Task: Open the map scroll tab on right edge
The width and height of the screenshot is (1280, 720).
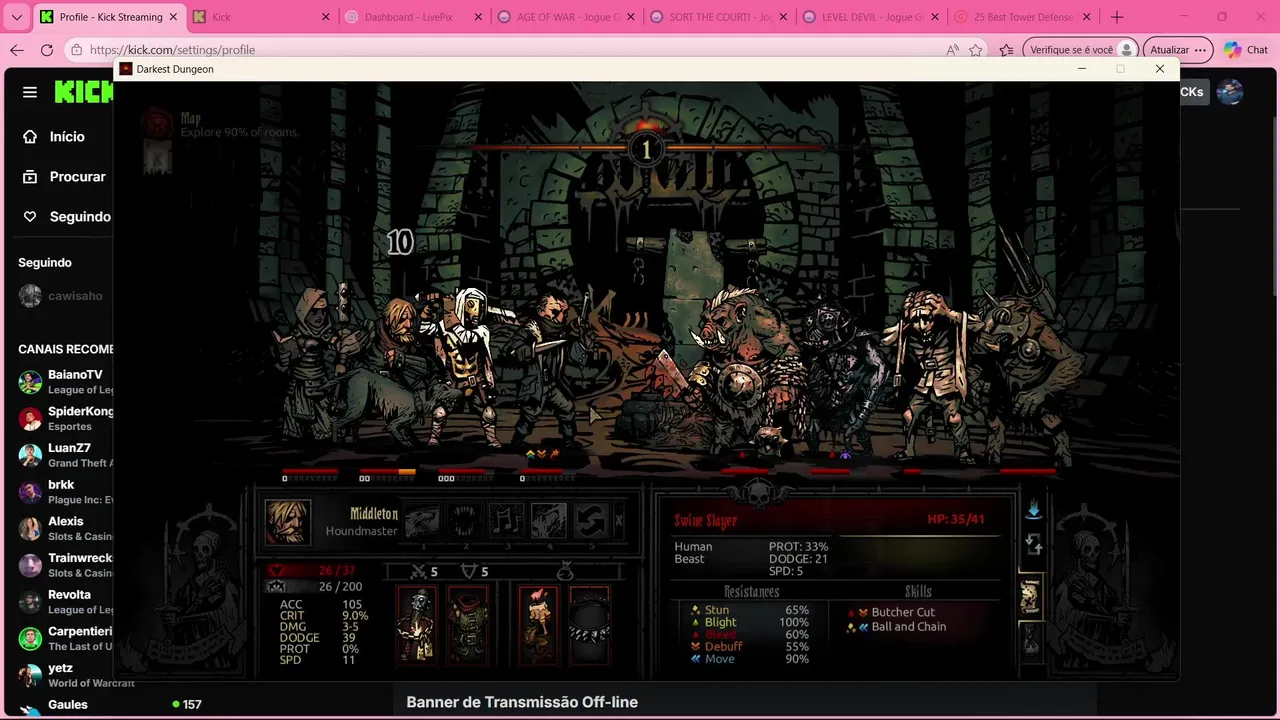Action: [x=1030, y=596]
